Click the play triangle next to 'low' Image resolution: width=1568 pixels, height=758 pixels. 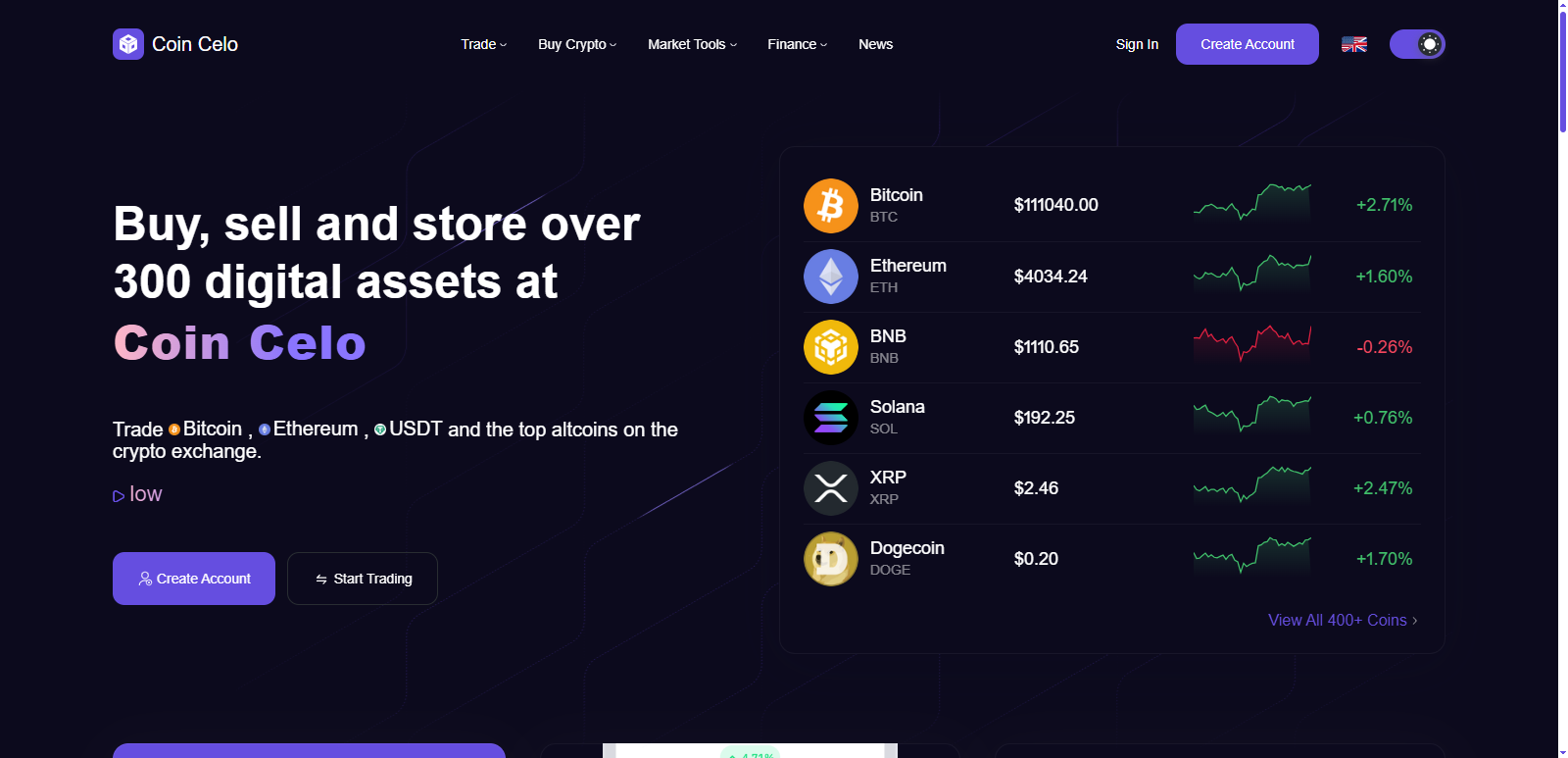118,494
